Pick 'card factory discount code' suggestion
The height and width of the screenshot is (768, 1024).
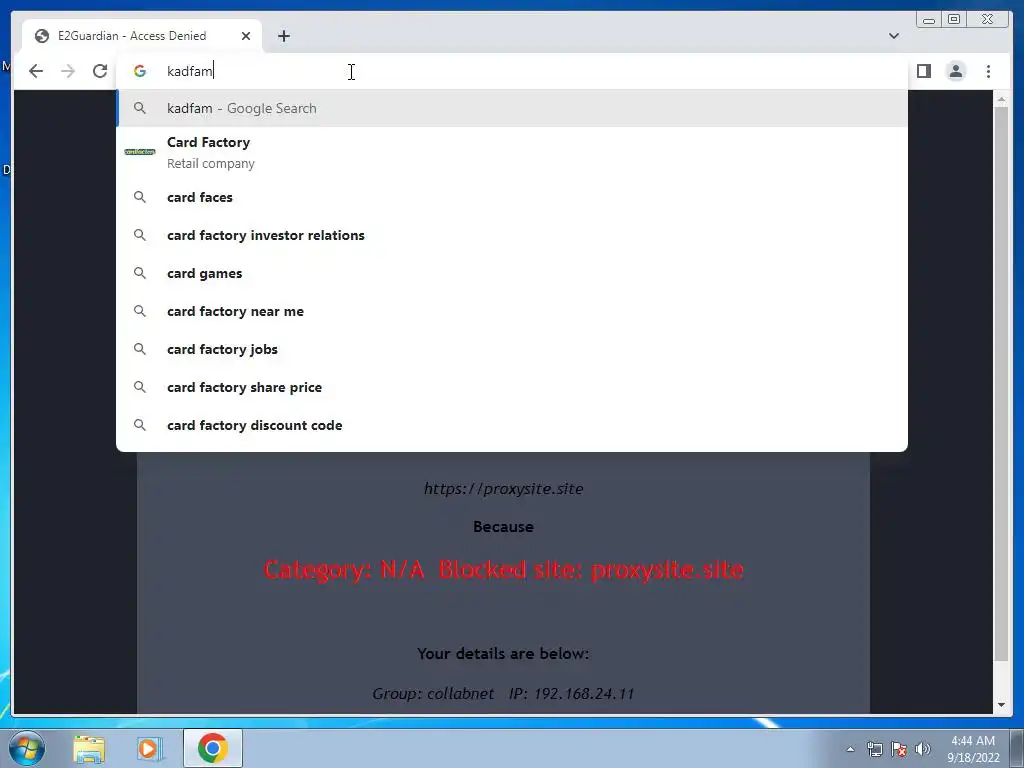(512, 425)
